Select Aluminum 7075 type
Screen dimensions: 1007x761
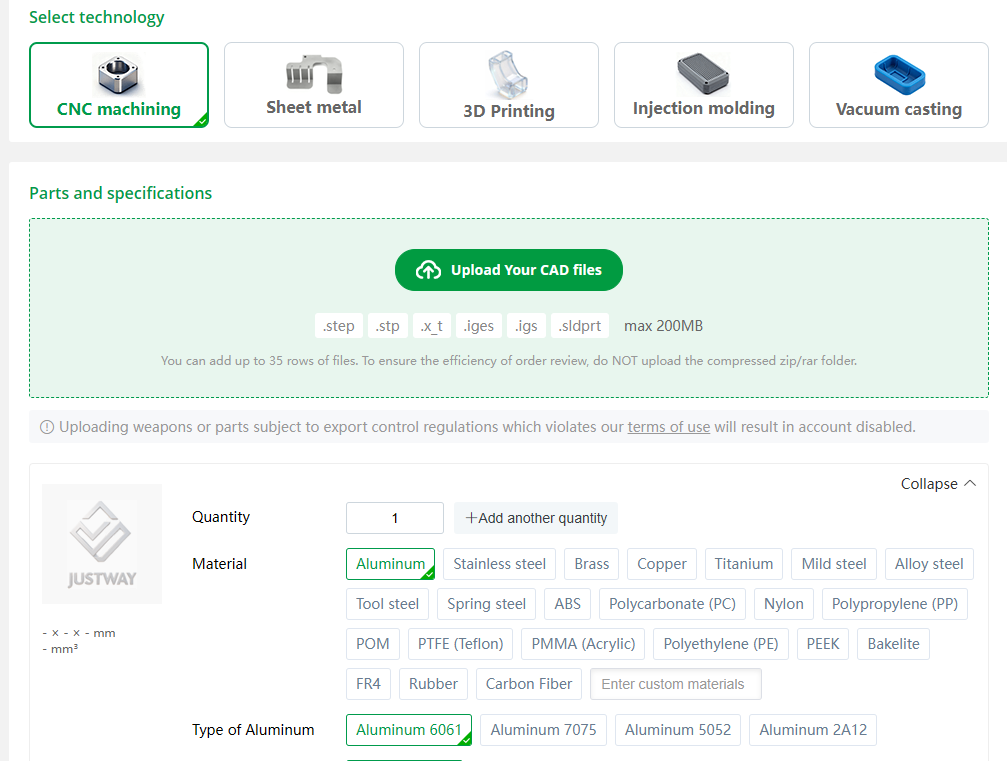(x=543, y=730)
